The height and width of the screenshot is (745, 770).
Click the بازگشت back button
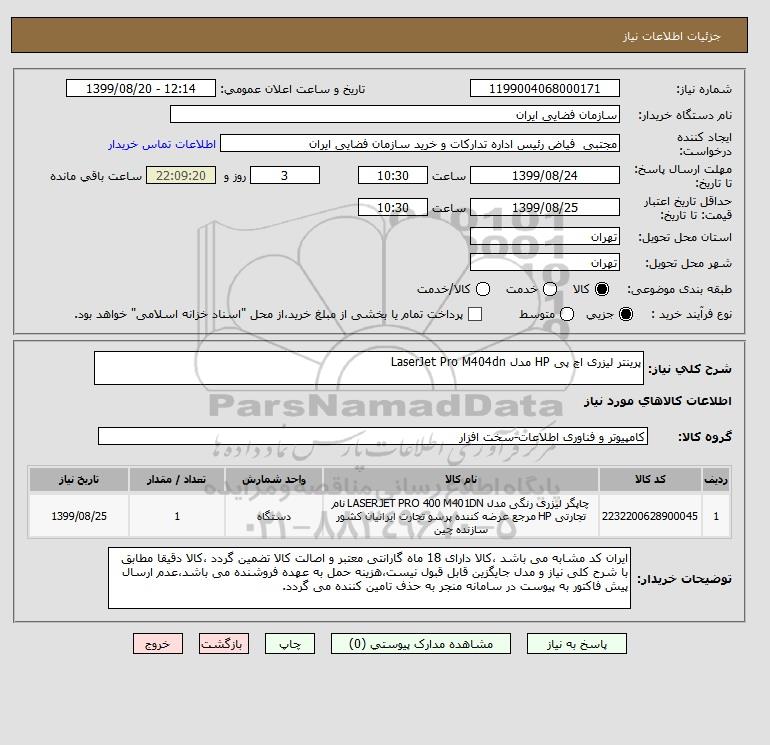click(x=224, y=644)
